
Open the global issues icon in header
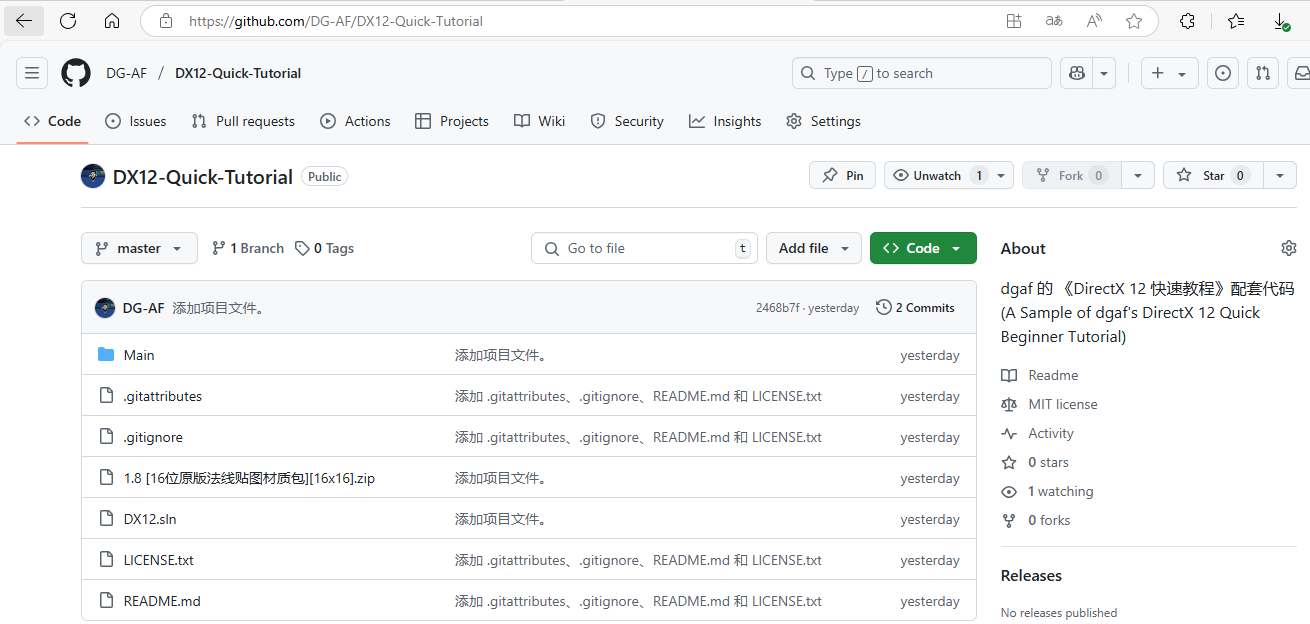pyautogui.click(x=1222, y=73)
